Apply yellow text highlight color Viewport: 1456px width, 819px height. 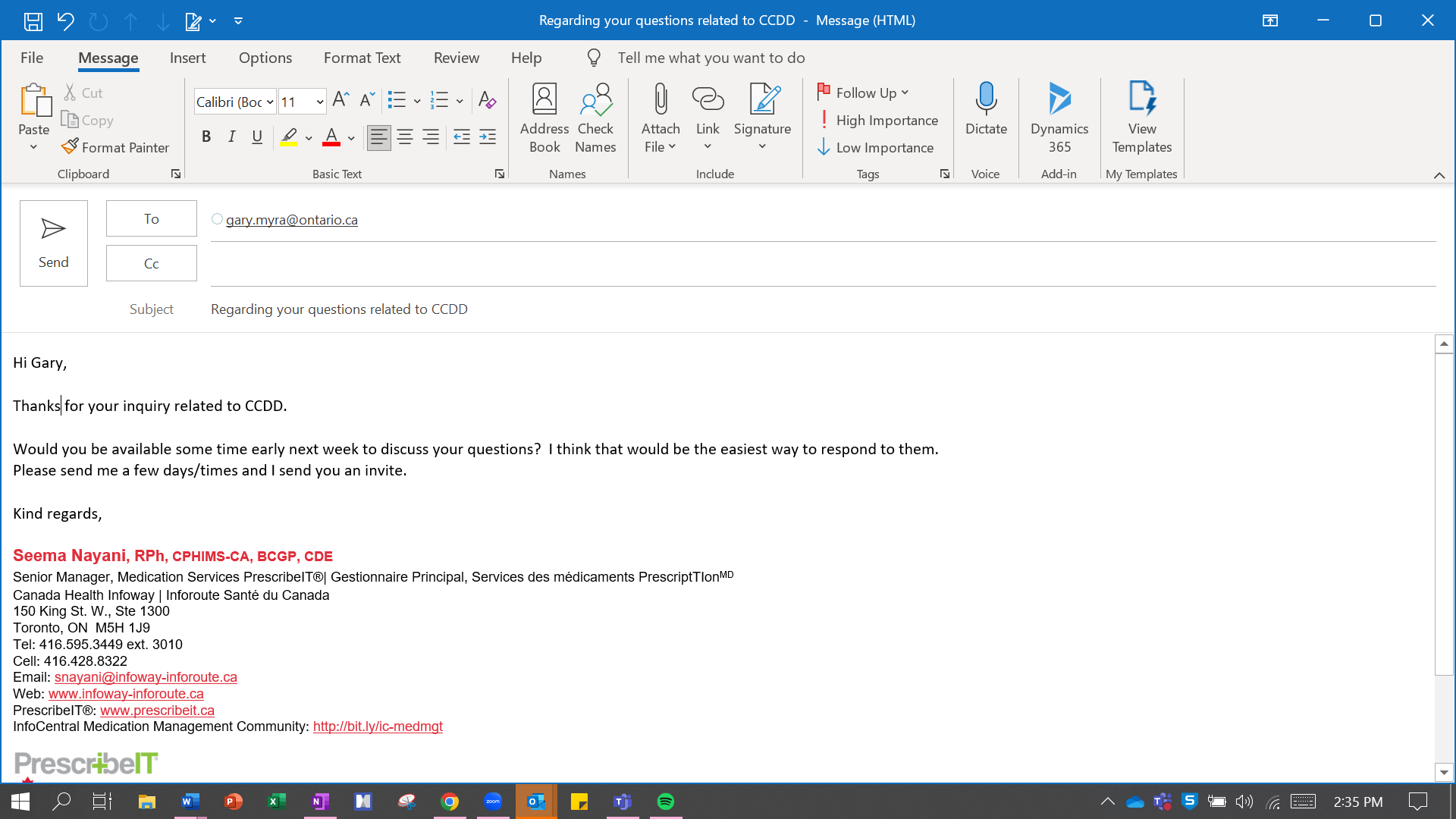click(289, 137)
